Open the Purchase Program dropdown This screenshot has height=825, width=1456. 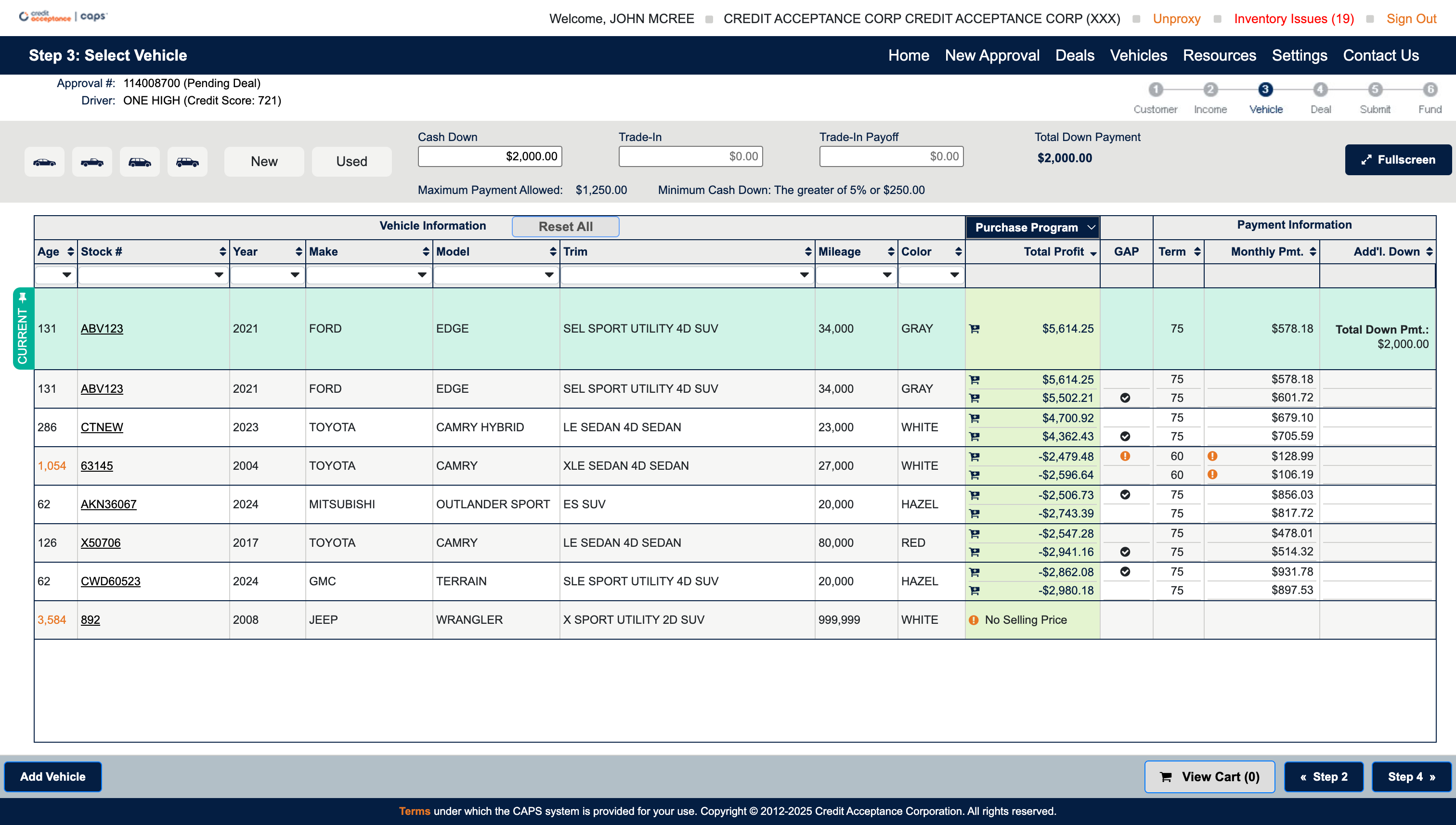click(1033, 228)
